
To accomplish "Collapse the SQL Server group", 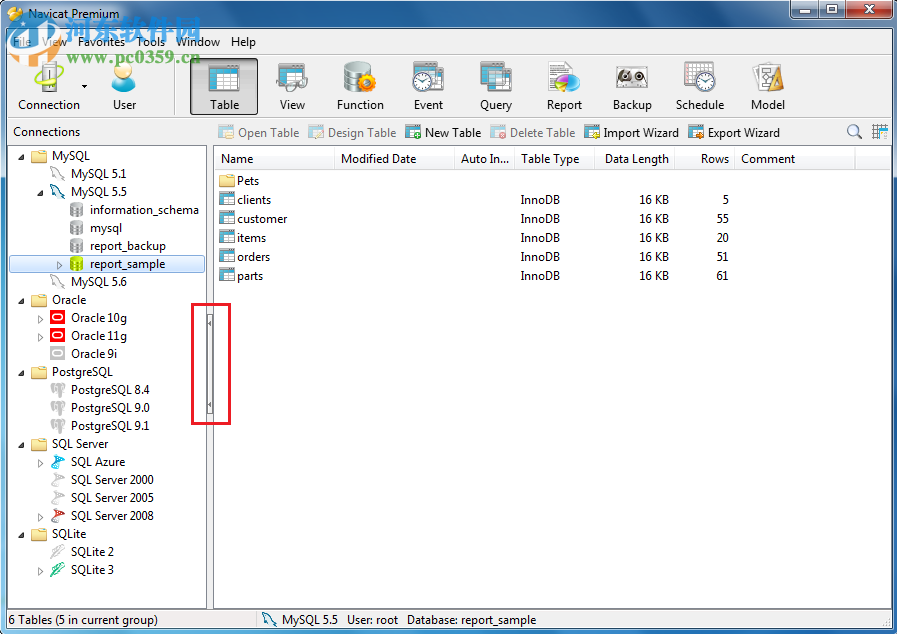I will click(x=21, y=445).
